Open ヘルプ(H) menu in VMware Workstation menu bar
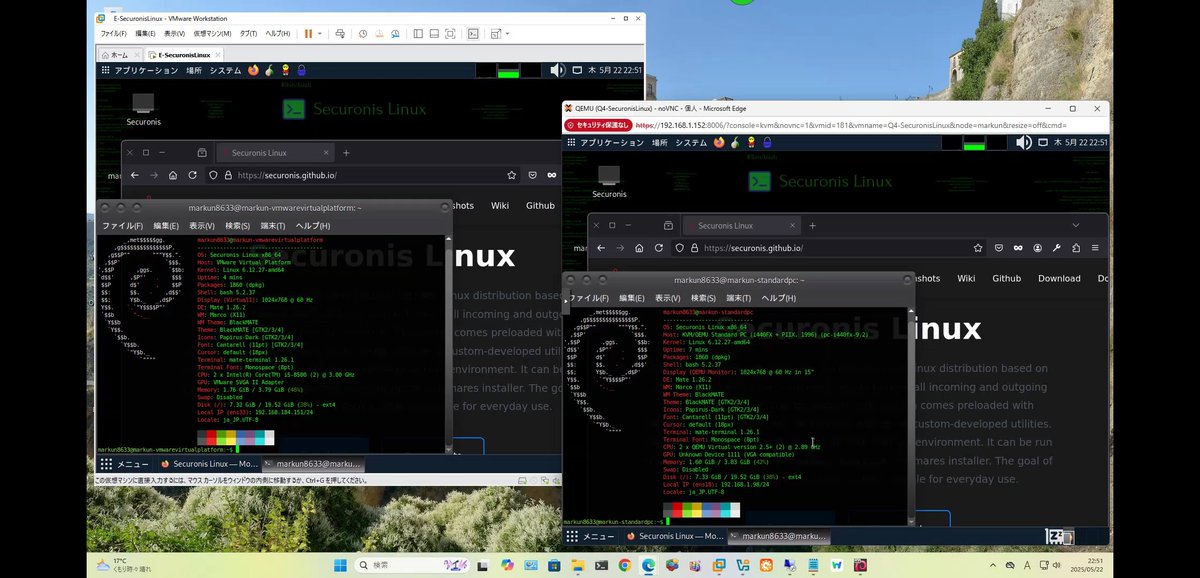 [x=278, y=33]
